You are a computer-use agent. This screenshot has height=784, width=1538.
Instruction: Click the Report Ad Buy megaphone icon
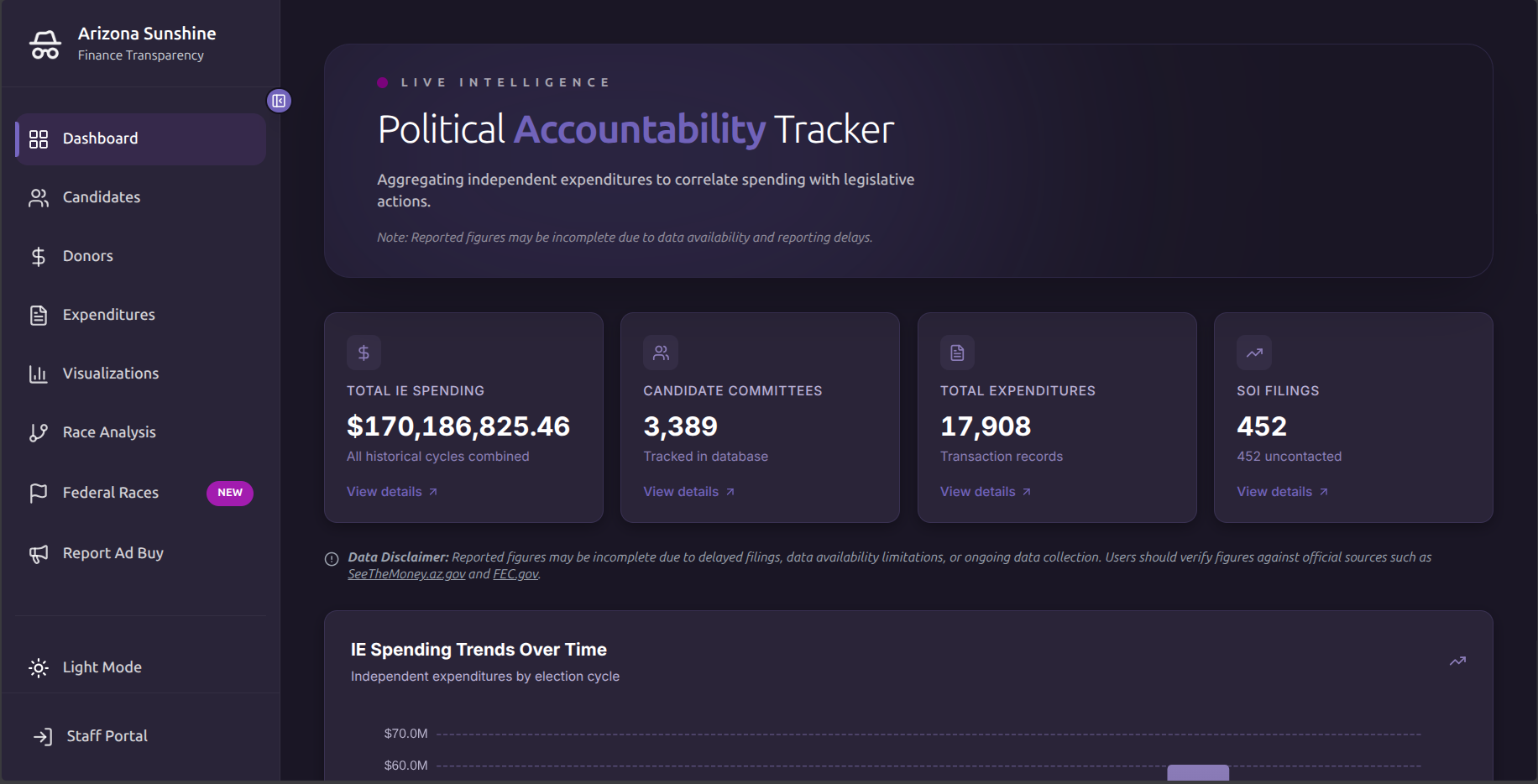click(39, 553)
